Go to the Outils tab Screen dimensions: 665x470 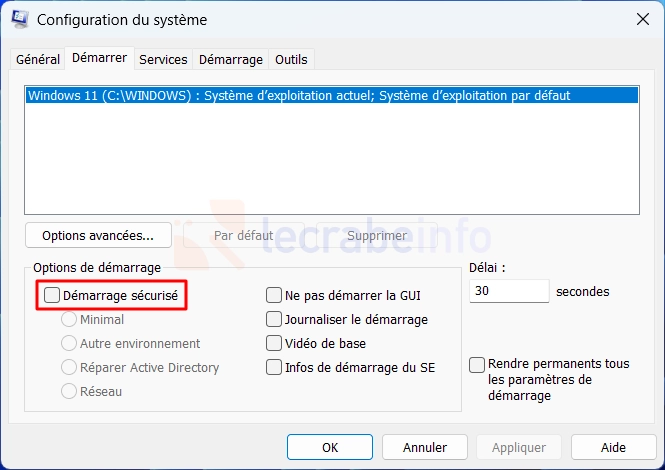coord(291,59)
